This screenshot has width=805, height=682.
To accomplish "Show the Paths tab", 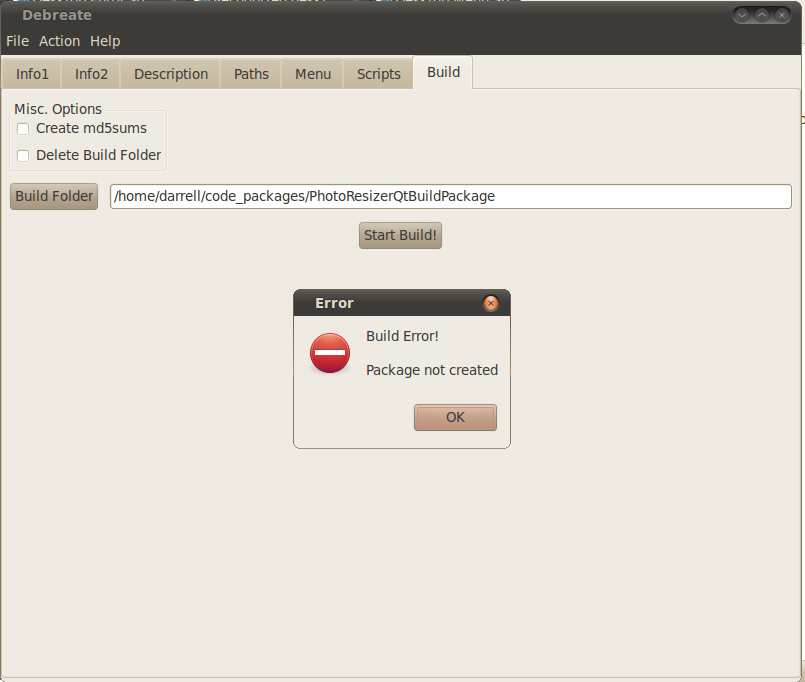I will tap(251, 74).
